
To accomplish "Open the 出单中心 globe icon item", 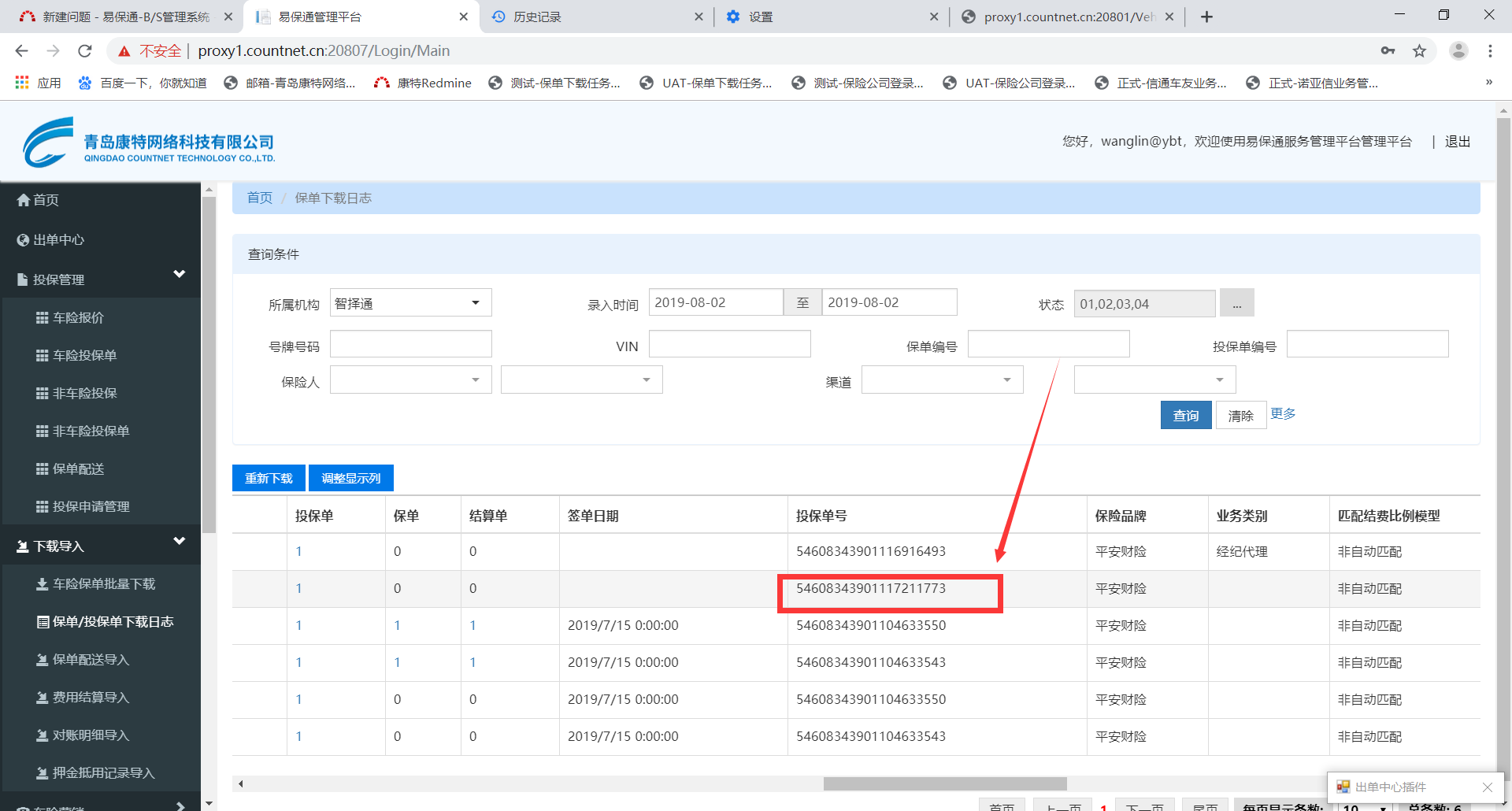I will 24,240.
